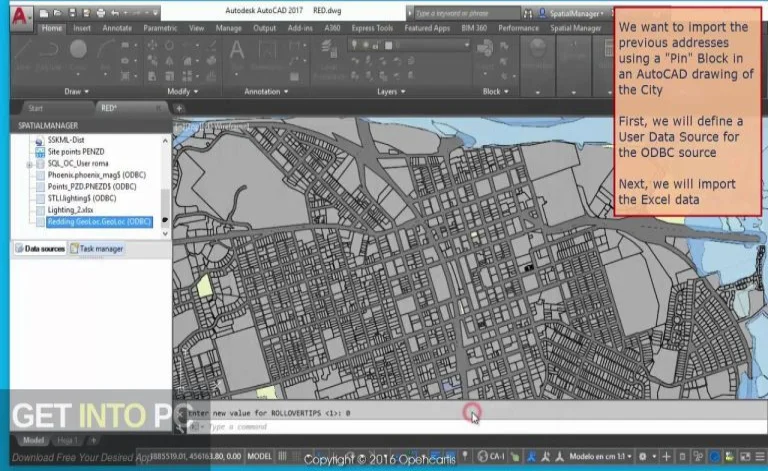Click the workspace switching gear icon in status bar

point(643,456)
